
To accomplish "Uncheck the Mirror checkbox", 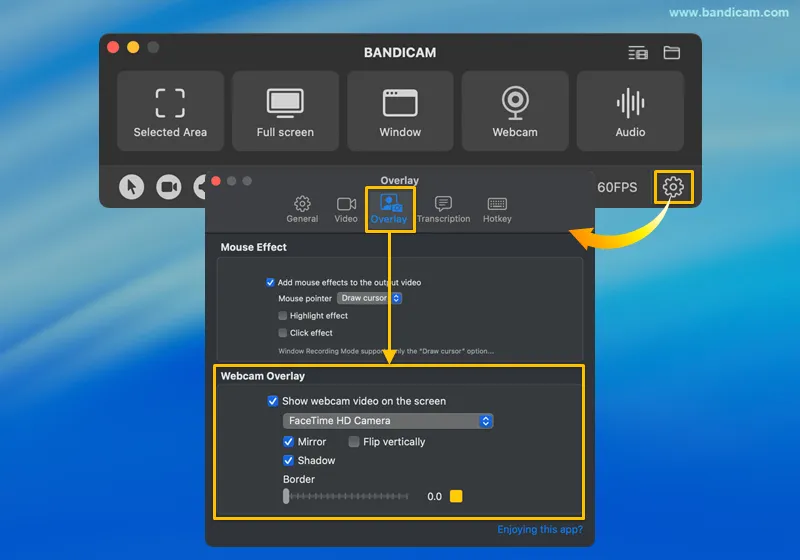I will point(288,442).
